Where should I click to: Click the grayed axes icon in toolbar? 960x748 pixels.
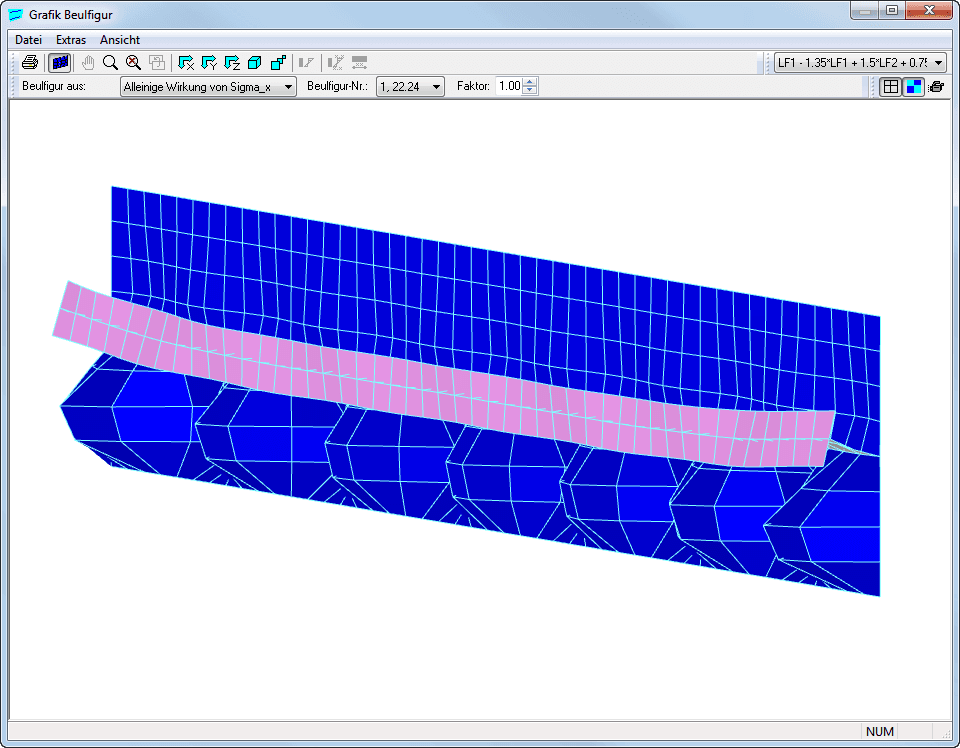coord(336,62)
